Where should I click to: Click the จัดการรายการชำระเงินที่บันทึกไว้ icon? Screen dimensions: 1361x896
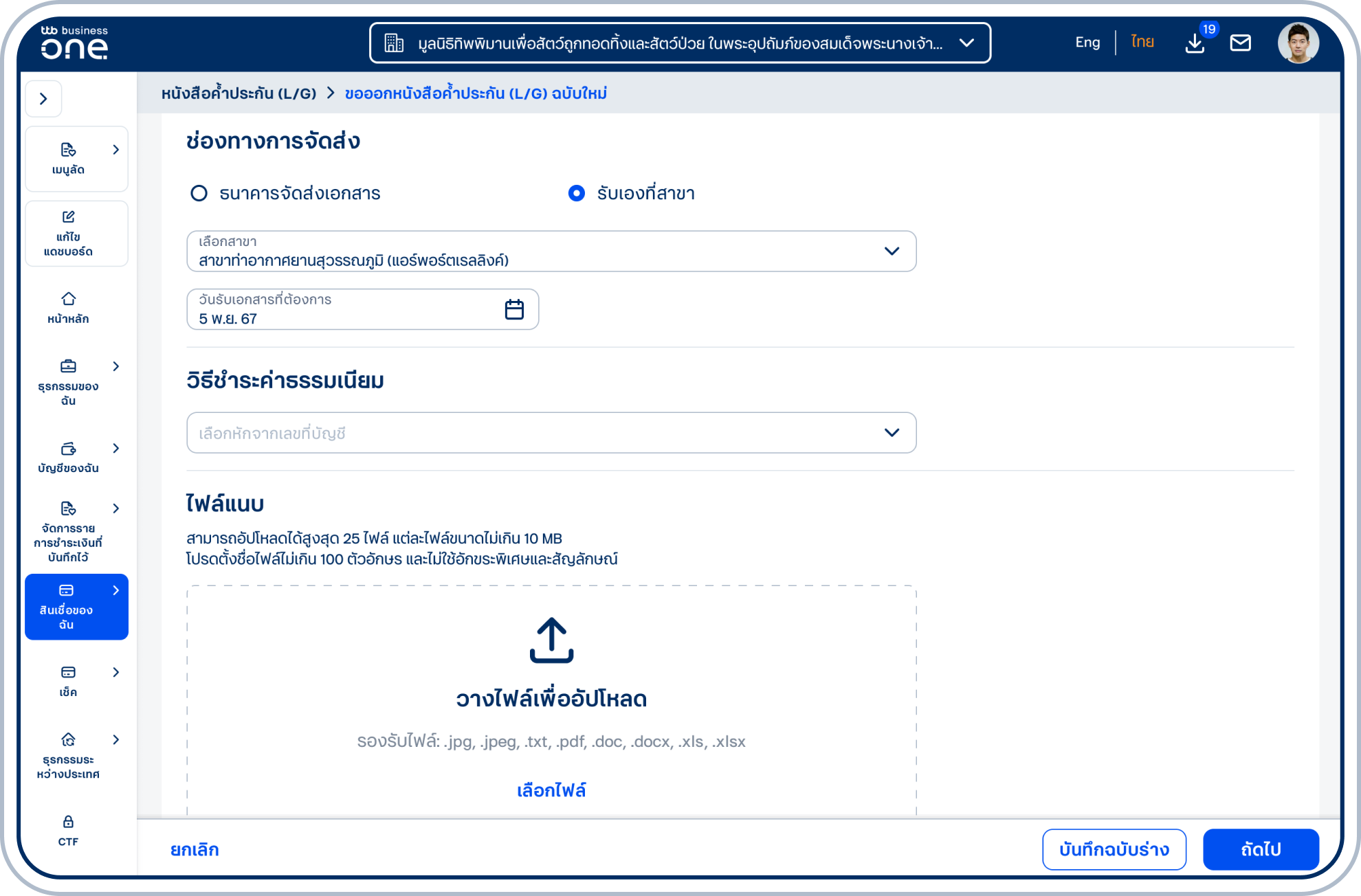68,508
